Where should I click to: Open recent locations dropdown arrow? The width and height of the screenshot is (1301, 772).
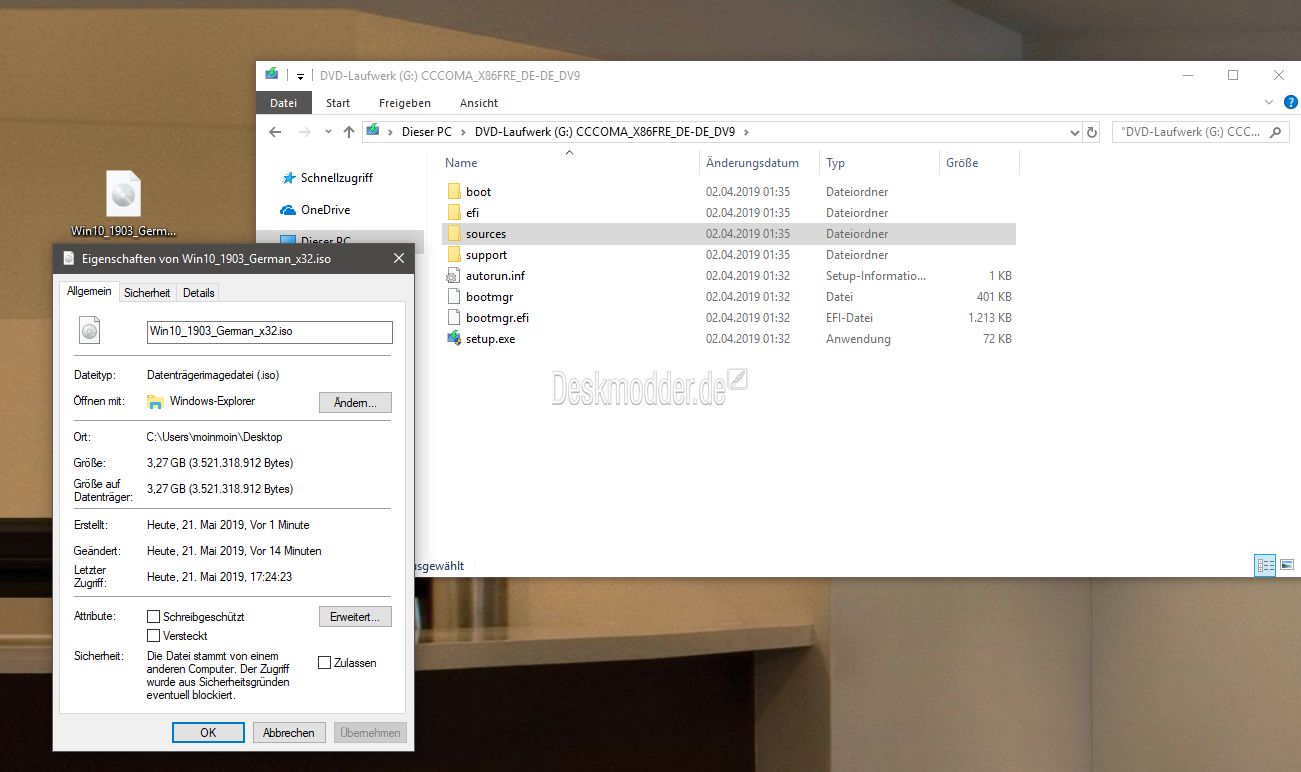coord(328,132)
